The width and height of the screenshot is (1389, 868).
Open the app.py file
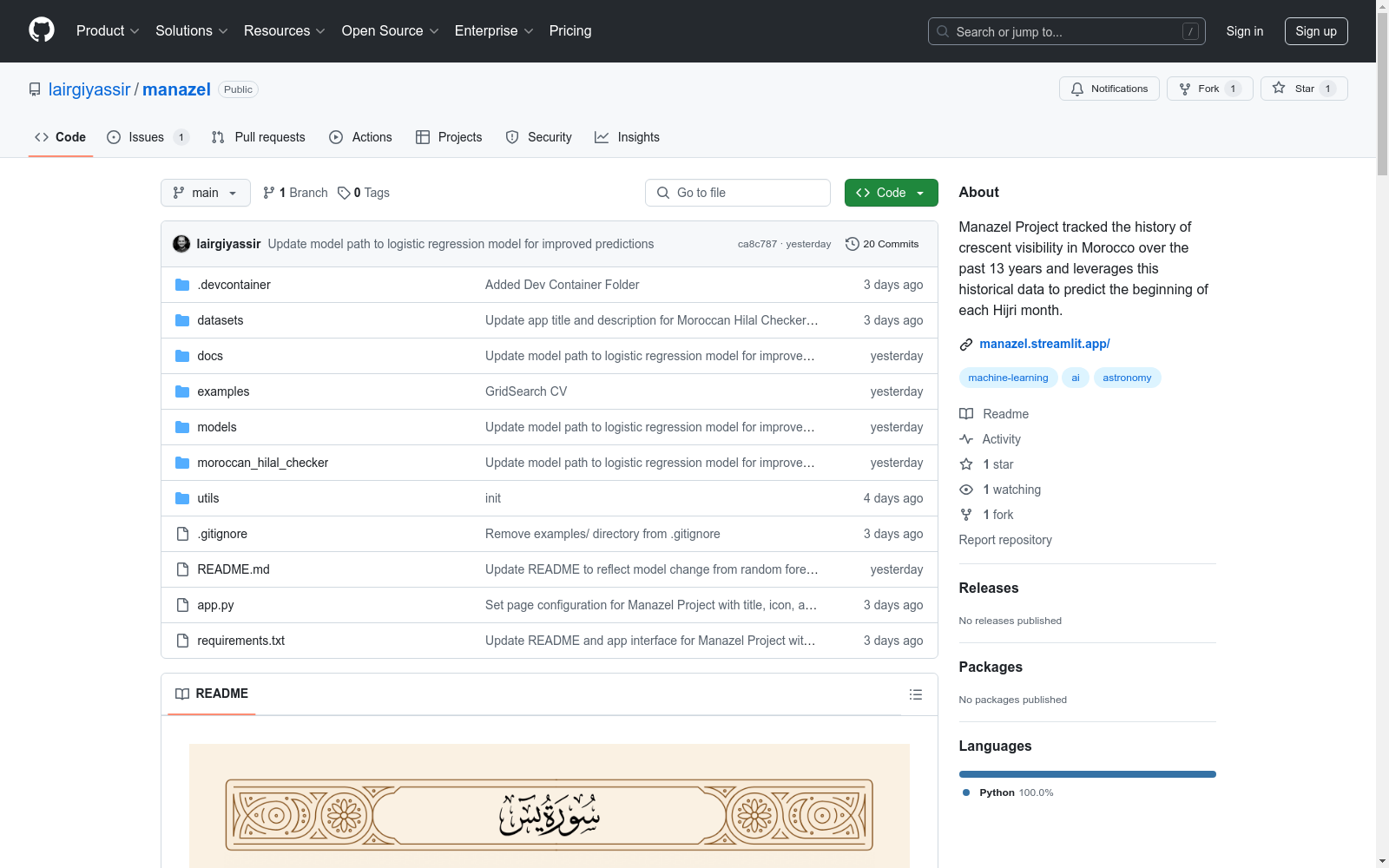point(215,605)
